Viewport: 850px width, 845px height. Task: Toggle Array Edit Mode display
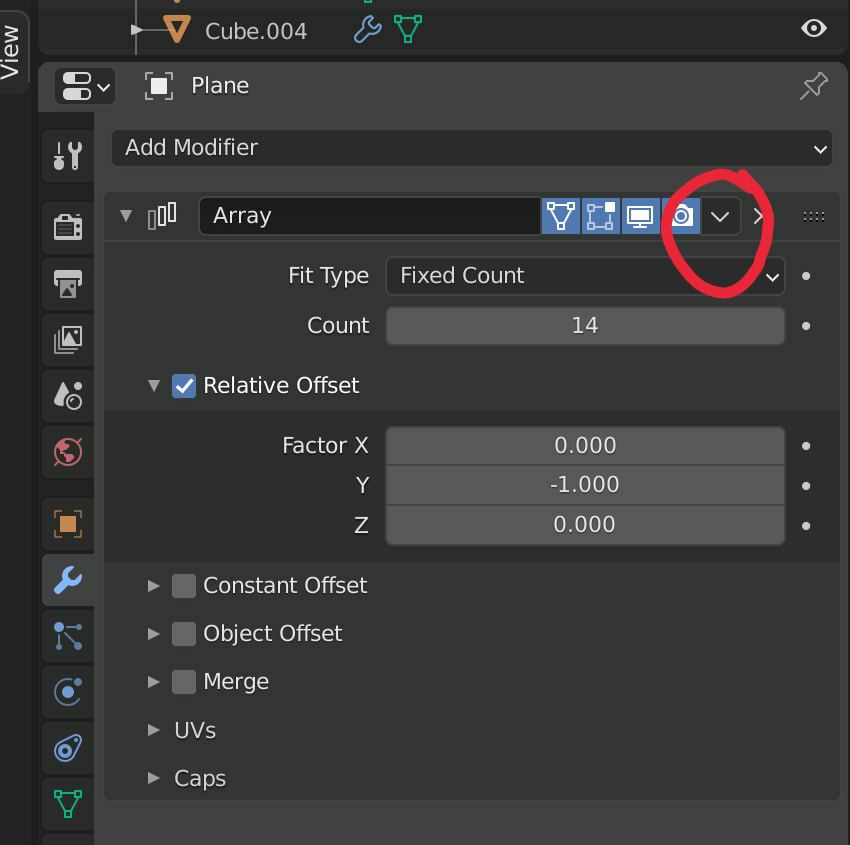(601, 216)
